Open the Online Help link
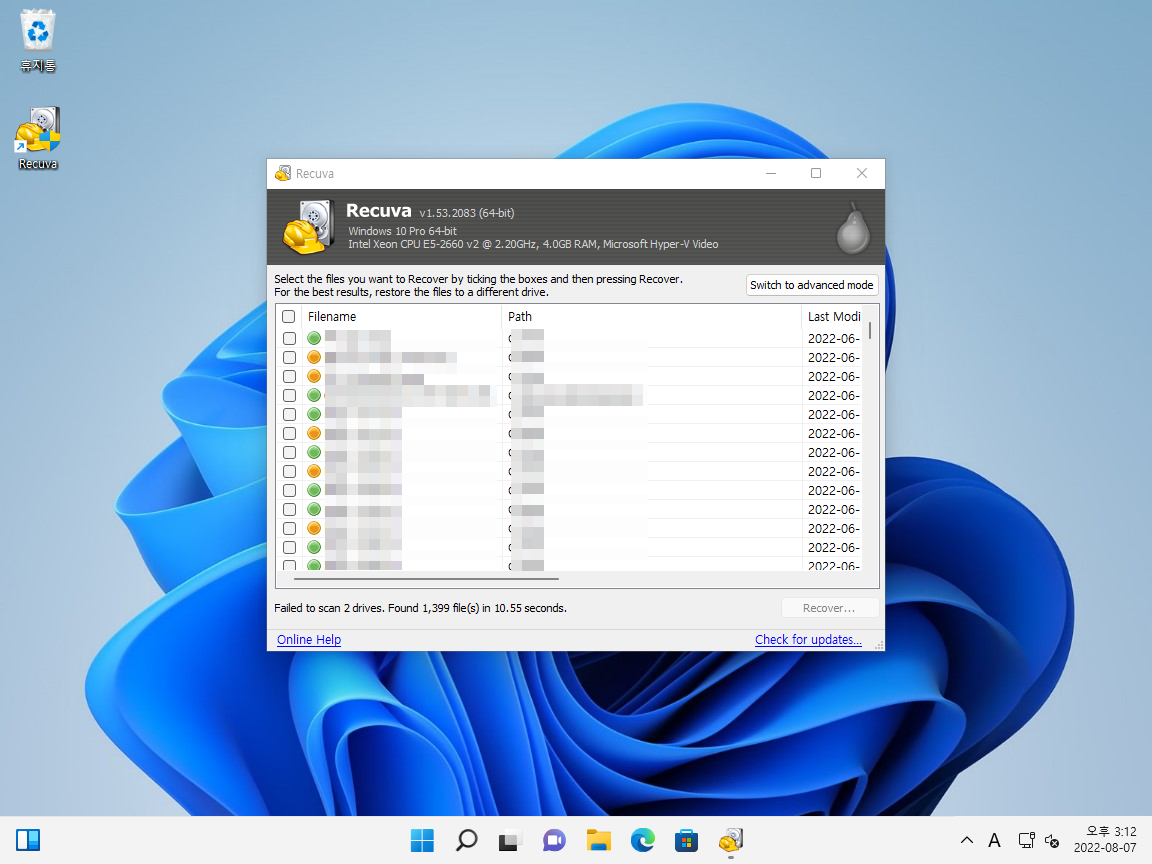Screen dimensions: 1152x864 309,640
